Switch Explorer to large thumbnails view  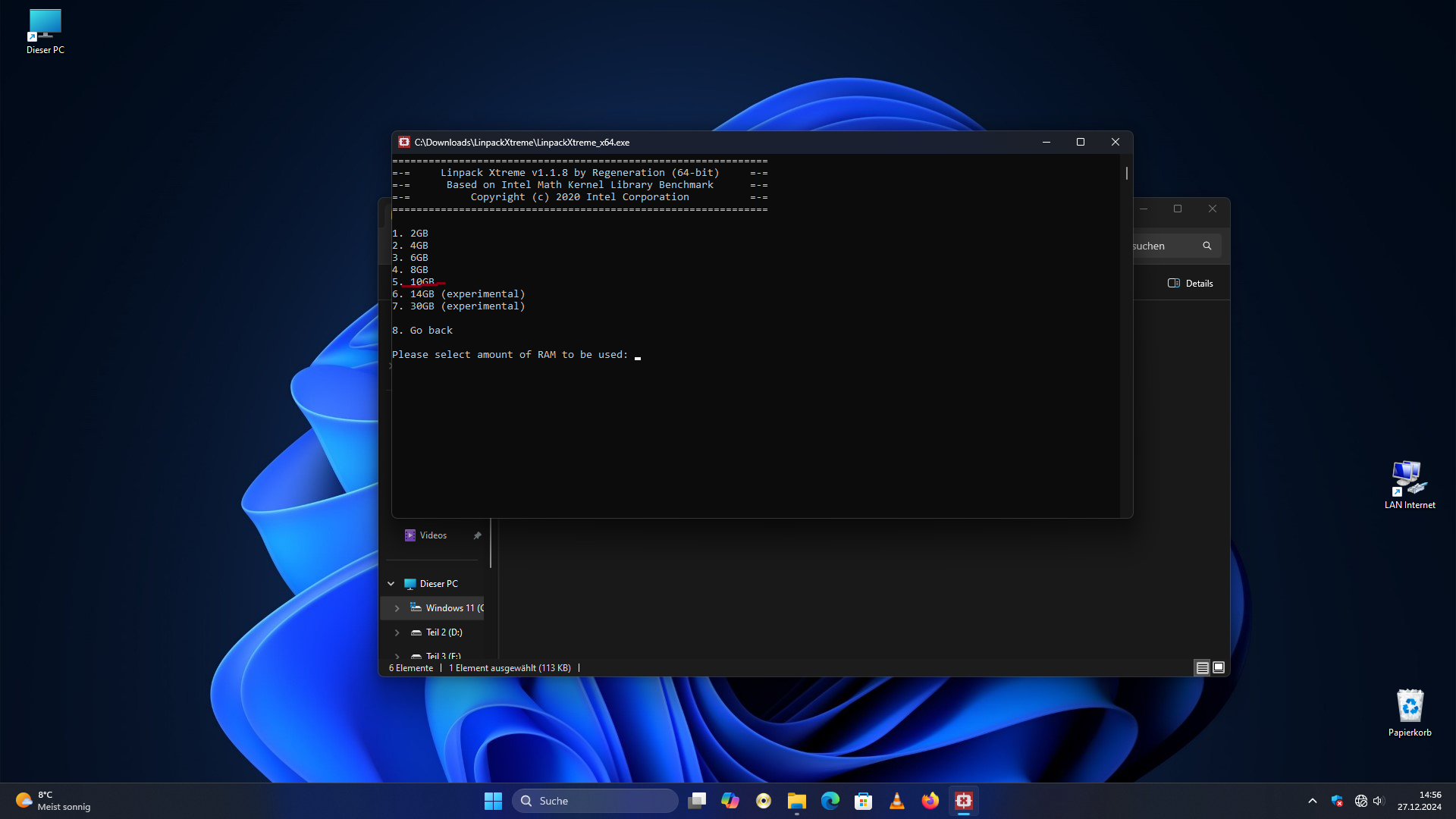click(x=1219, y=667)
